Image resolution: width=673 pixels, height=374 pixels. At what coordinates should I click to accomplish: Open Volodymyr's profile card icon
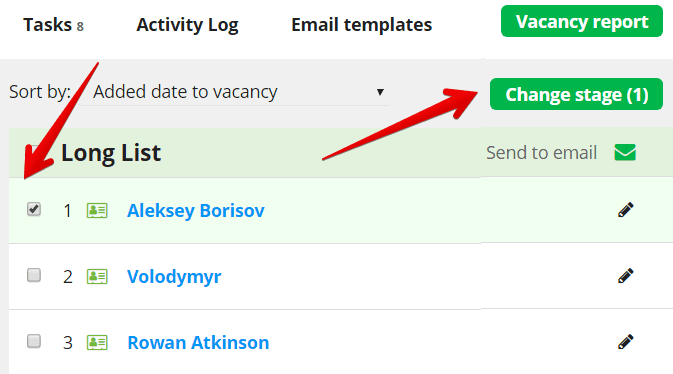(97, 277)
